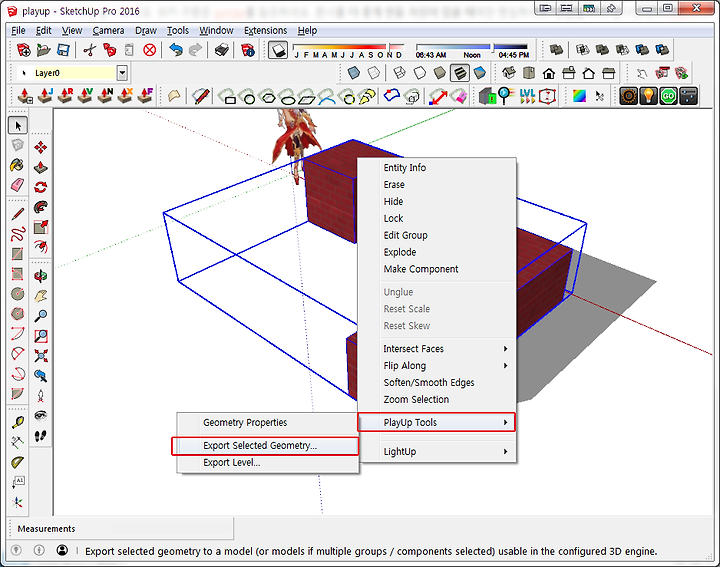720x567 pixels.
Task: Click Zoom Selection entry
Action: coord(436,399)
